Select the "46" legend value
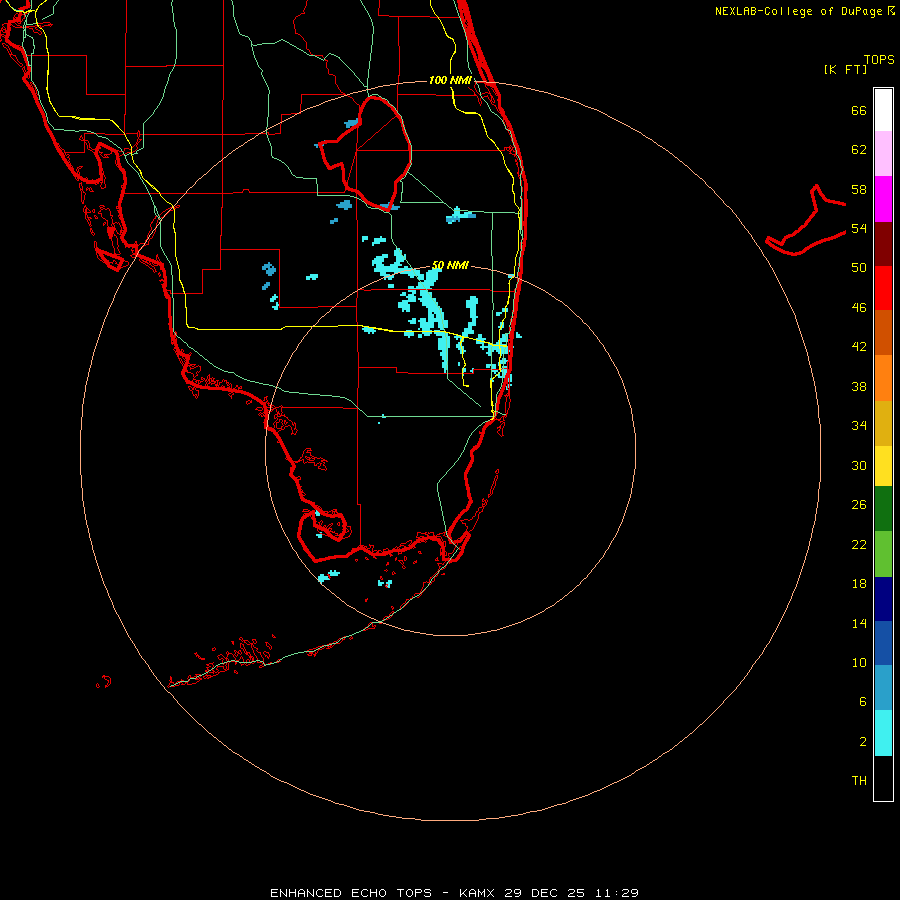 pos(859,308)
